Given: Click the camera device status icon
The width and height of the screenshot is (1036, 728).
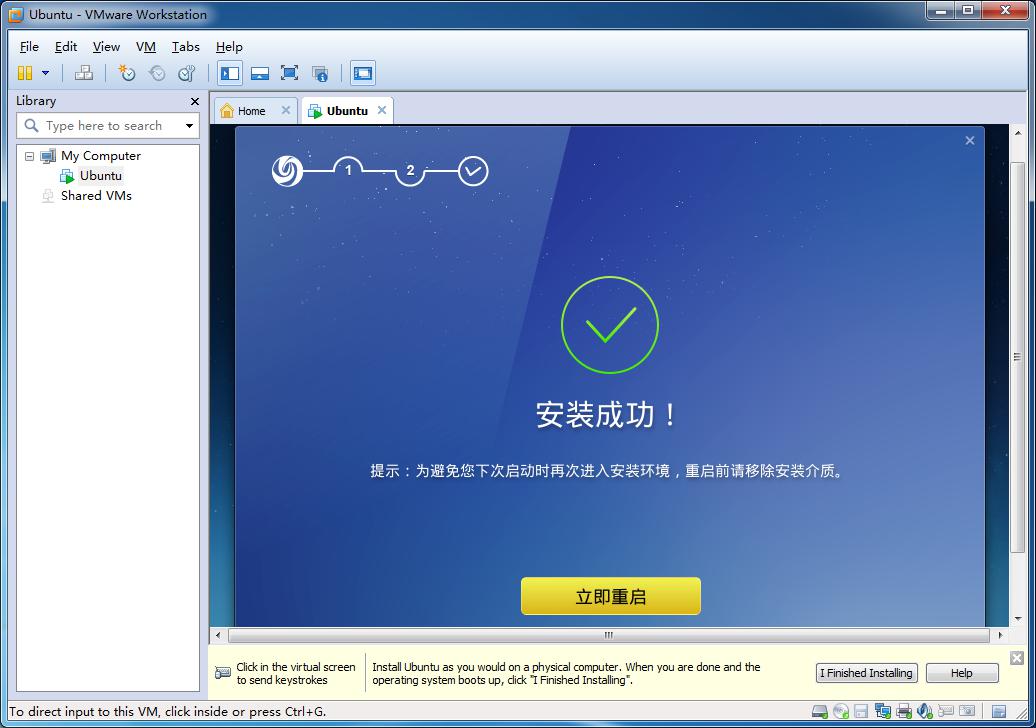Looking at the screenshot, I should click(x=967, y=711).
